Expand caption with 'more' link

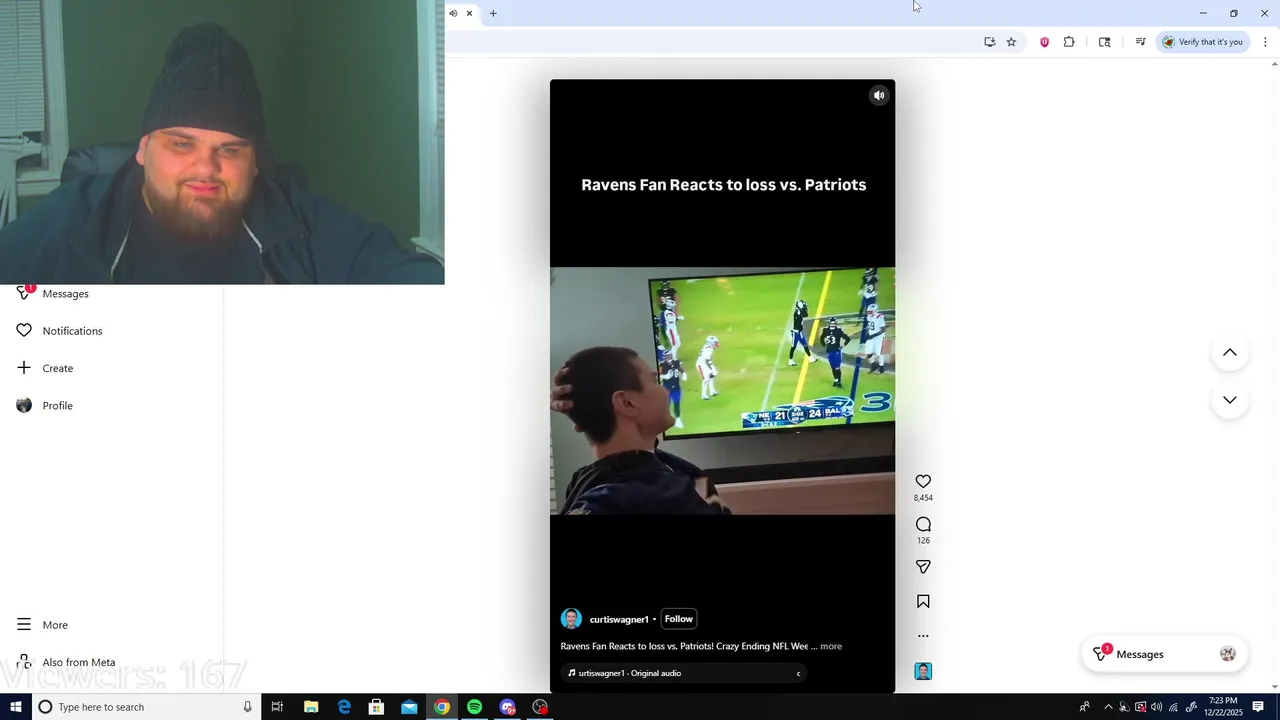[x=831, y=646]
